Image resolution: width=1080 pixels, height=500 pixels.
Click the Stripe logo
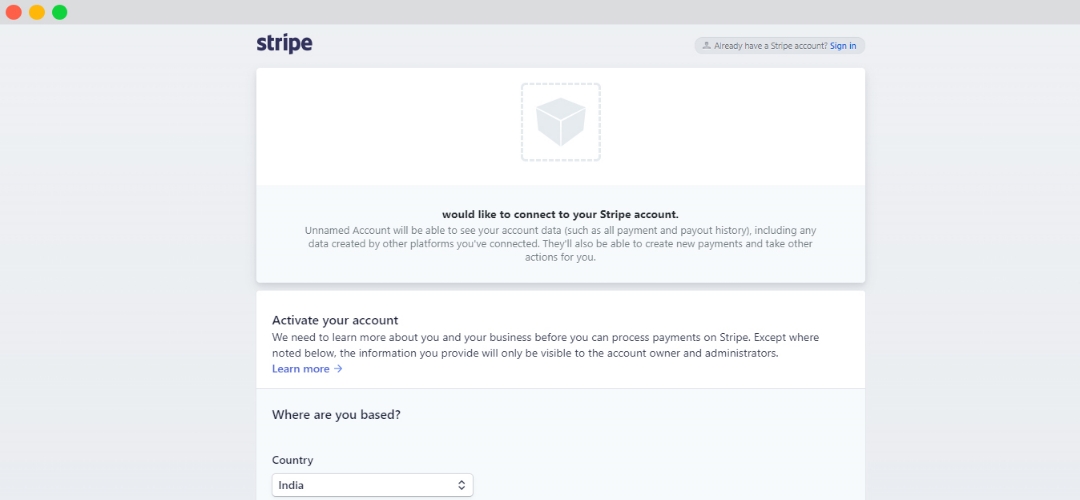pos(284,43)
